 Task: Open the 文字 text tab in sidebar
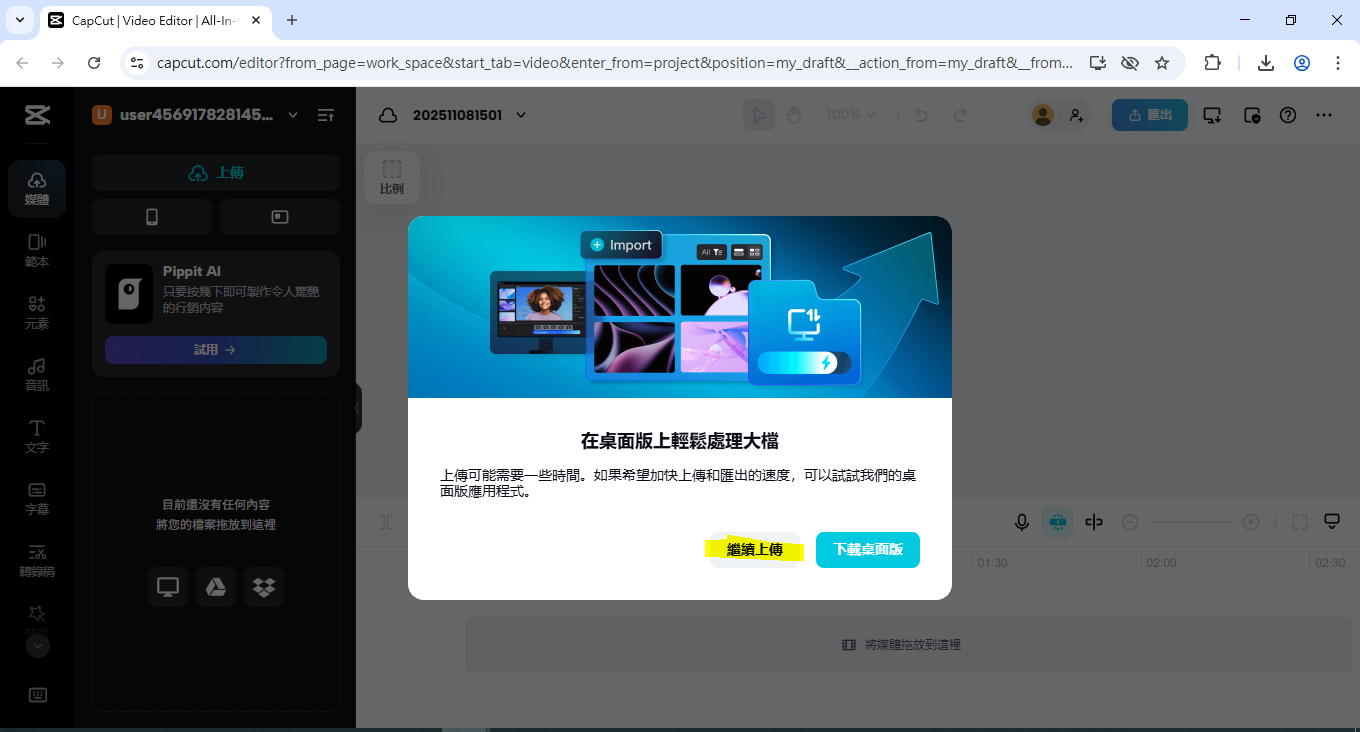[37, 436]
